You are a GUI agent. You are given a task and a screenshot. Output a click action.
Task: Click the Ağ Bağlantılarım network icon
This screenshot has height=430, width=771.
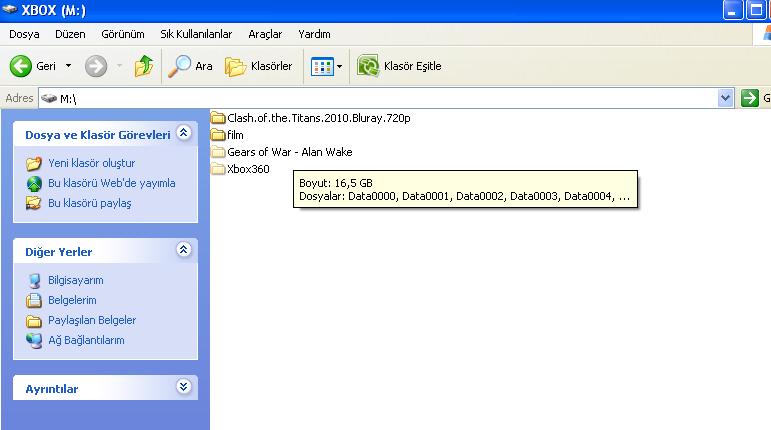(33, 340)
